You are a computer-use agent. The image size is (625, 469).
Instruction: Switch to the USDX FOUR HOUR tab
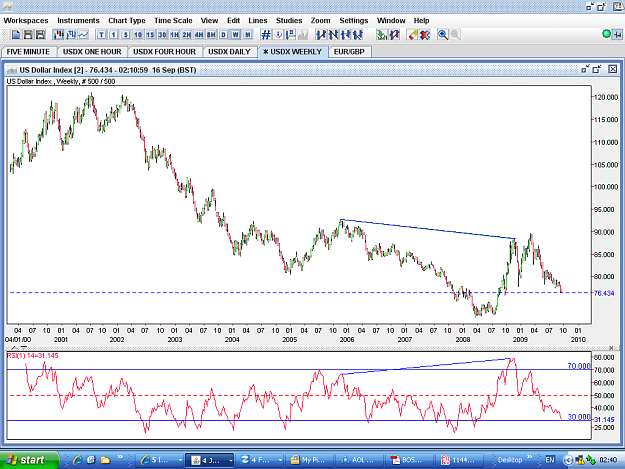pyautogui.click(x=165, y=52)
